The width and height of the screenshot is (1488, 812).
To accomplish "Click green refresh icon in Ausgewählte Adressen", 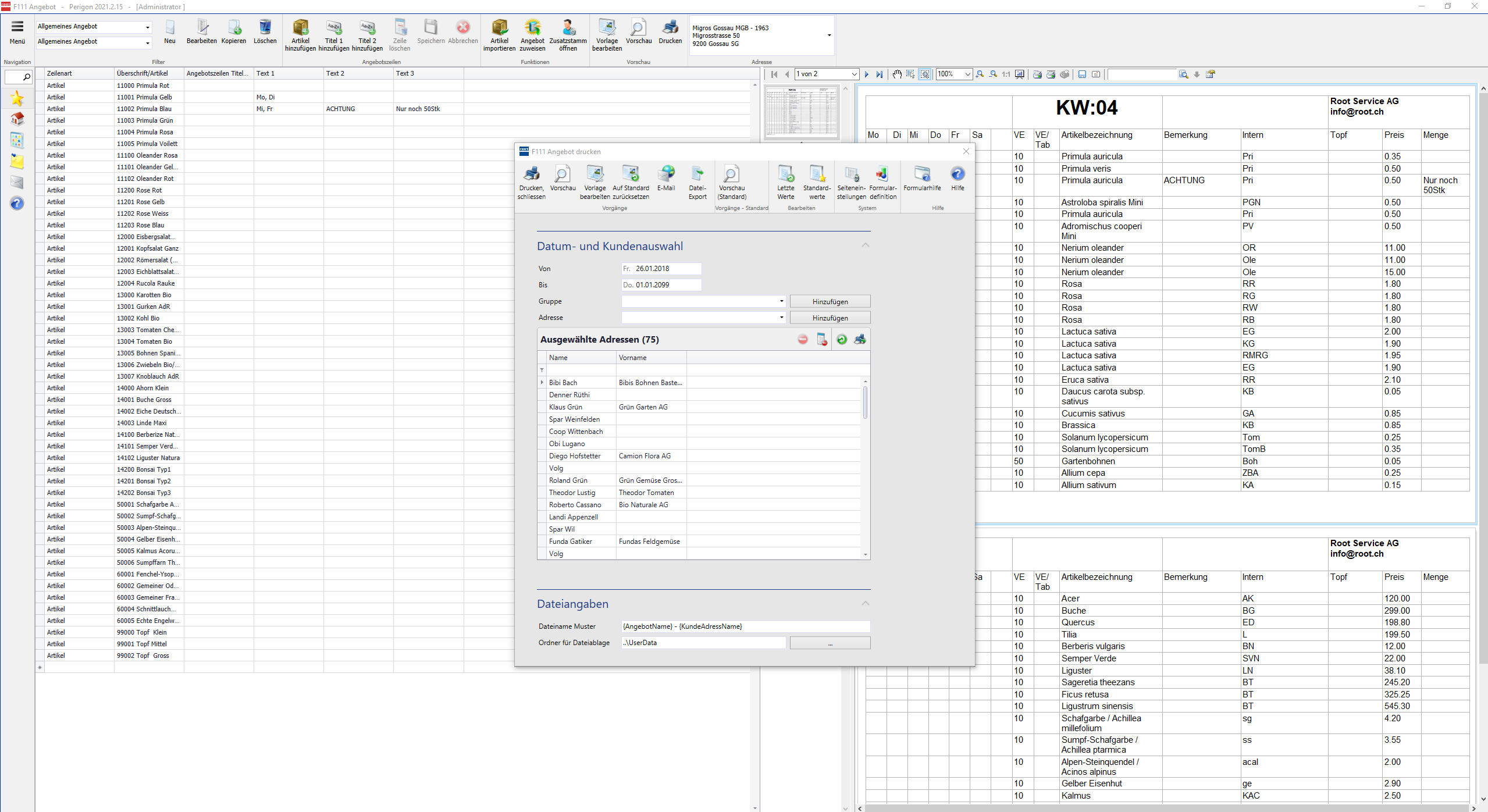I will 841,340.
